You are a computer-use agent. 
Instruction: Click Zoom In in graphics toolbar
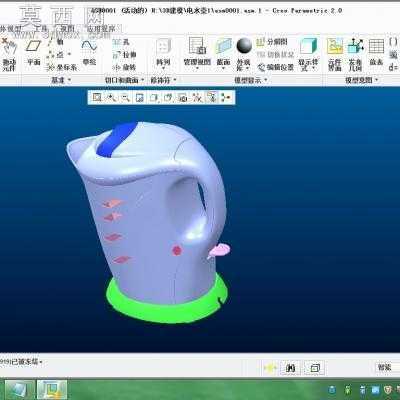pyautogui.click(x=111, y=97)
